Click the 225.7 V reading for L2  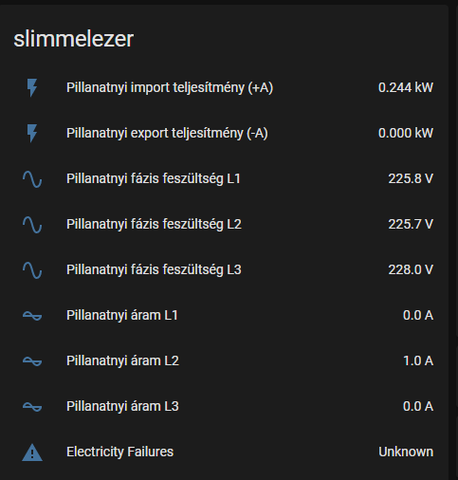[411, 224]
